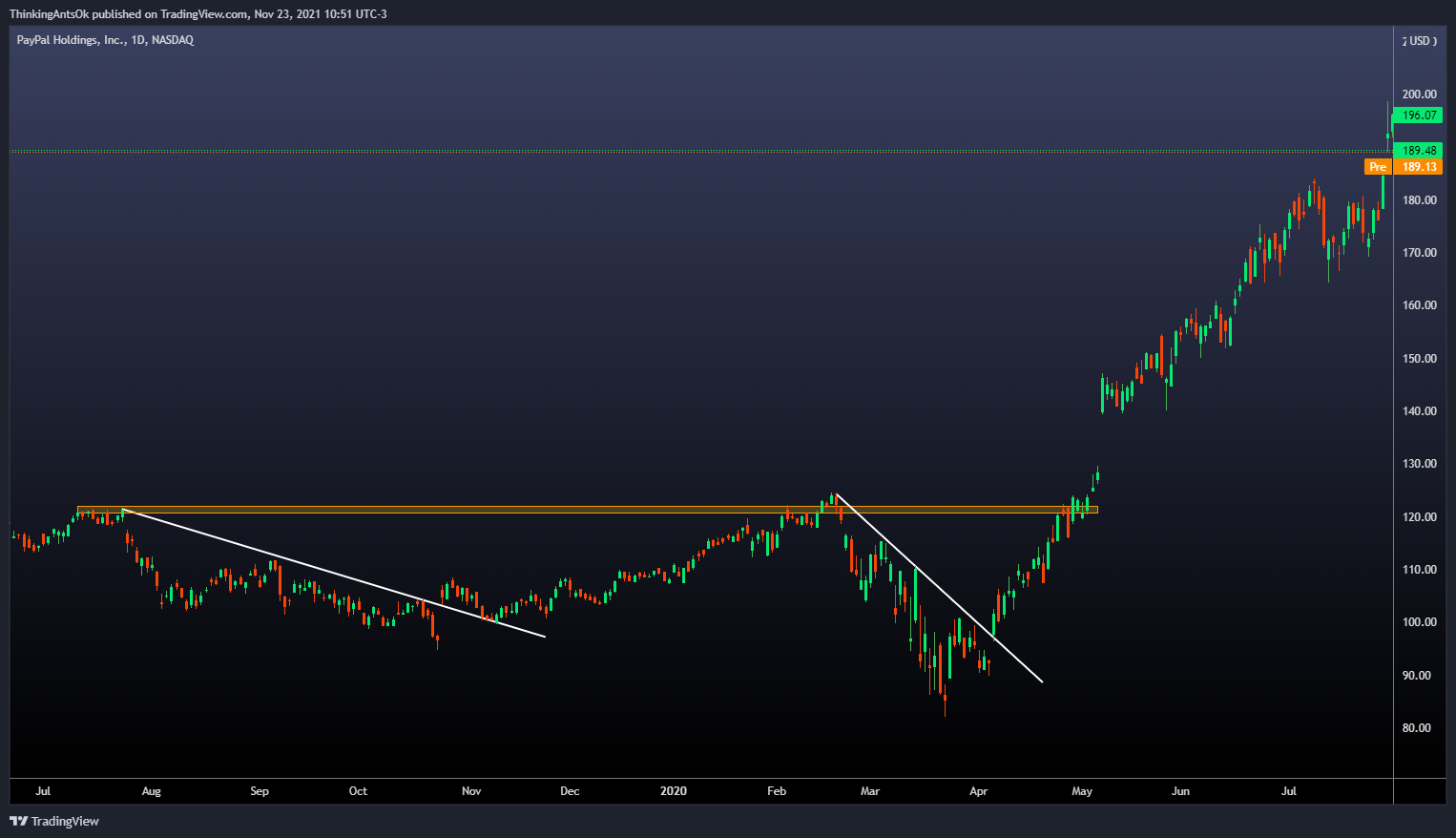Click the Sep label on time axis
The width and height of the screenshot is (1456, 838).
260,791
